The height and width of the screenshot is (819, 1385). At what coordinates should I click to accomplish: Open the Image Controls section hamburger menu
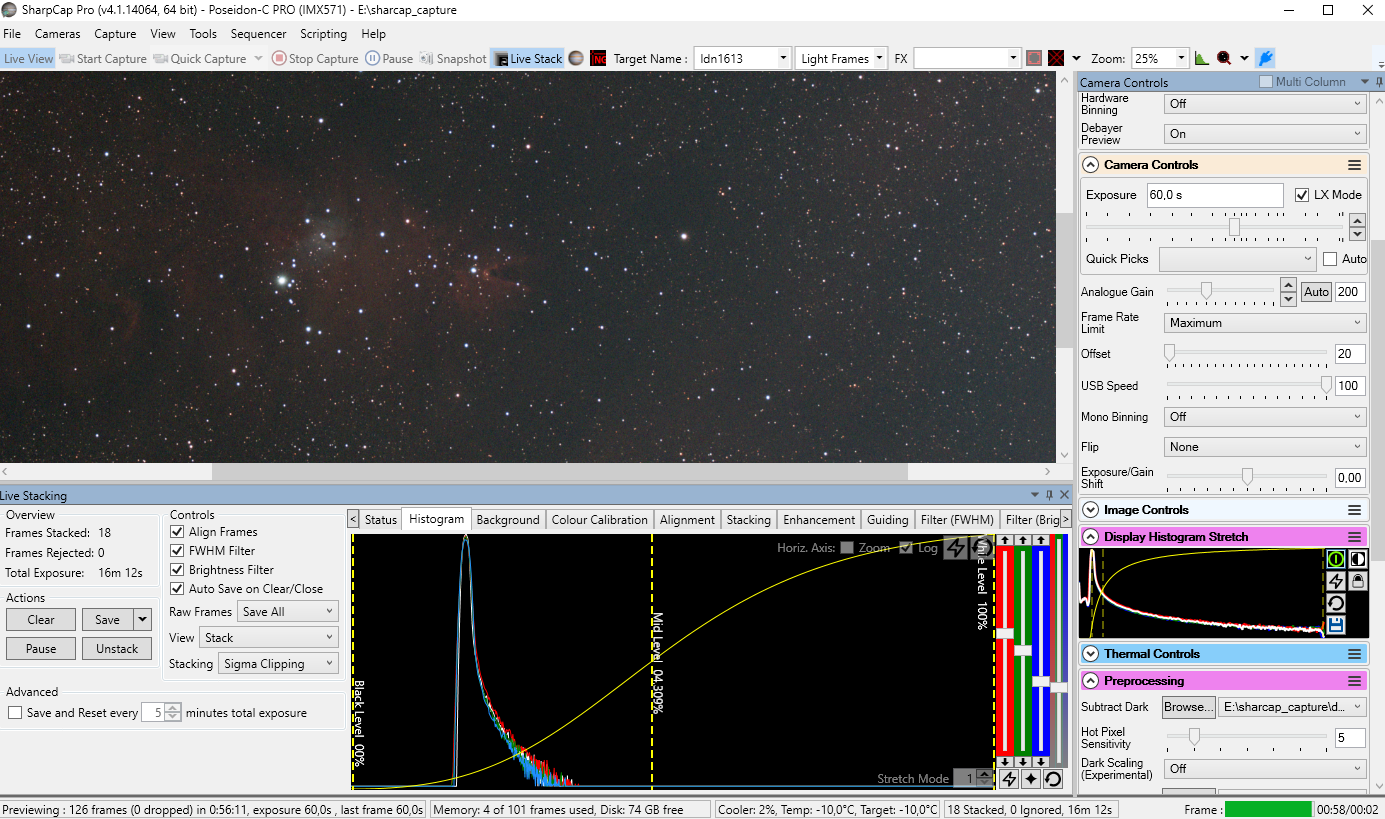(x=1355, y=510)
